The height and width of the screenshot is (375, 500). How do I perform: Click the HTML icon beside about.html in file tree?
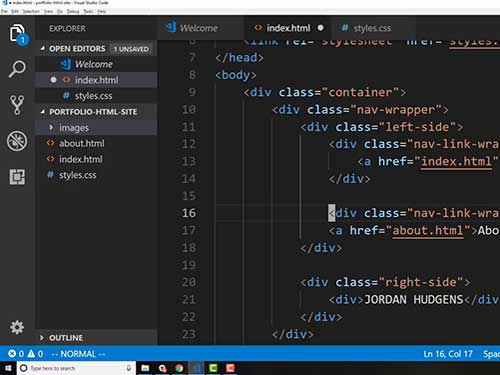[50, 143]
